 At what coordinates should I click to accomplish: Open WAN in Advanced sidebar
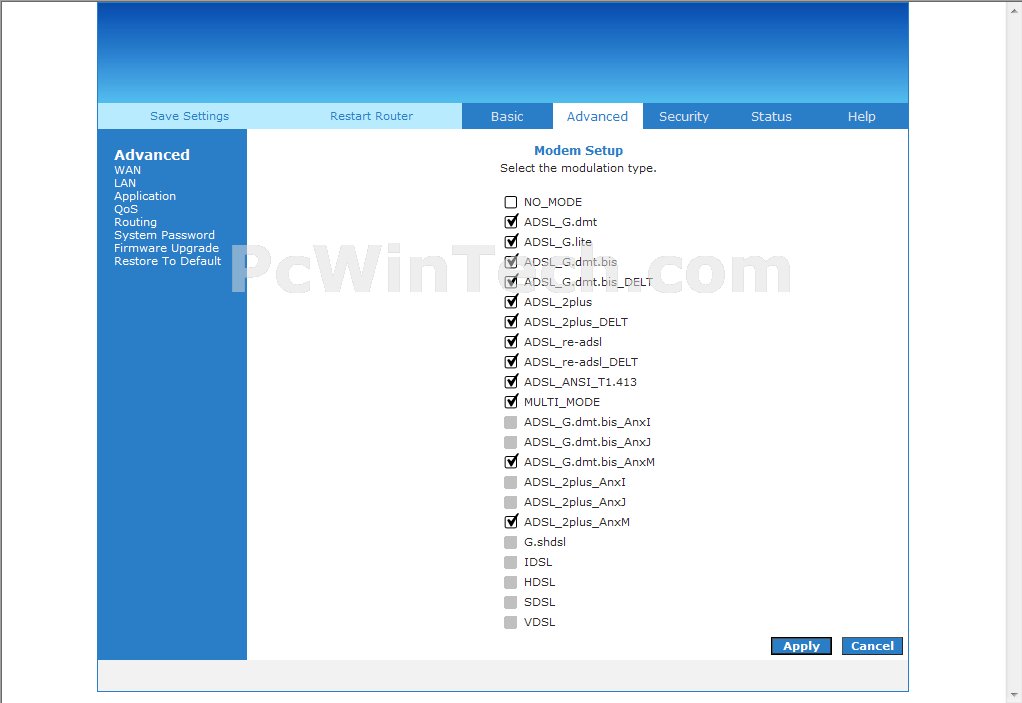(x=127, y=170)
